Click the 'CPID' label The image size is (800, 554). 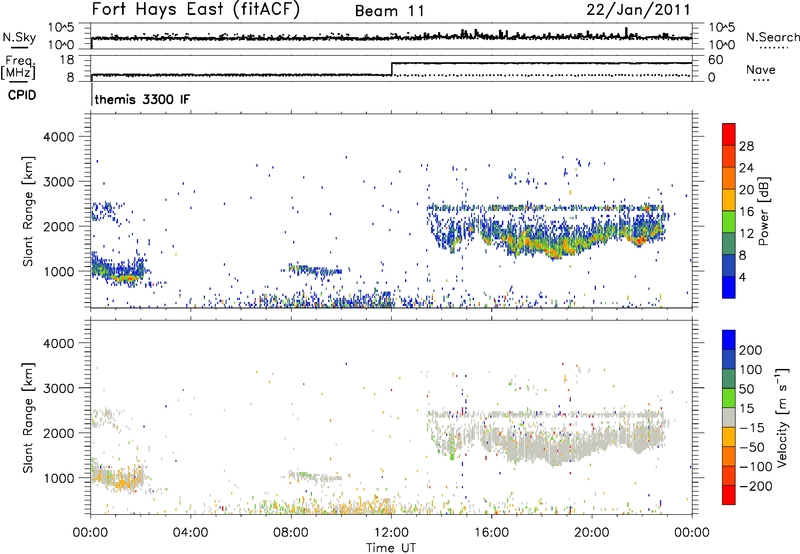pyautogui.click(x=22, y=95)
